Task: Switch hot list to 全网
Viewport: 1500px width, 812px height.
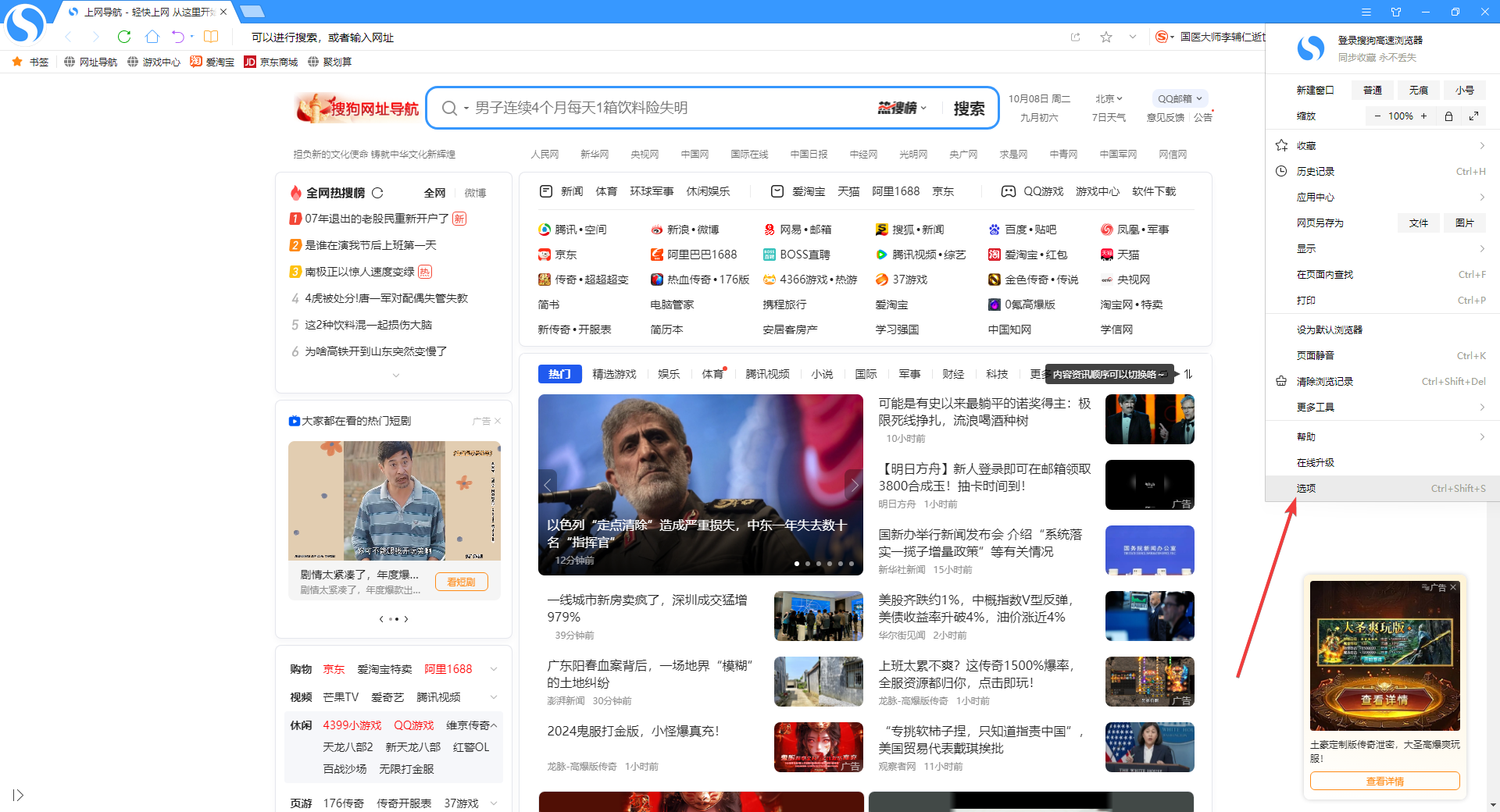Action: [x=434, y=193]
